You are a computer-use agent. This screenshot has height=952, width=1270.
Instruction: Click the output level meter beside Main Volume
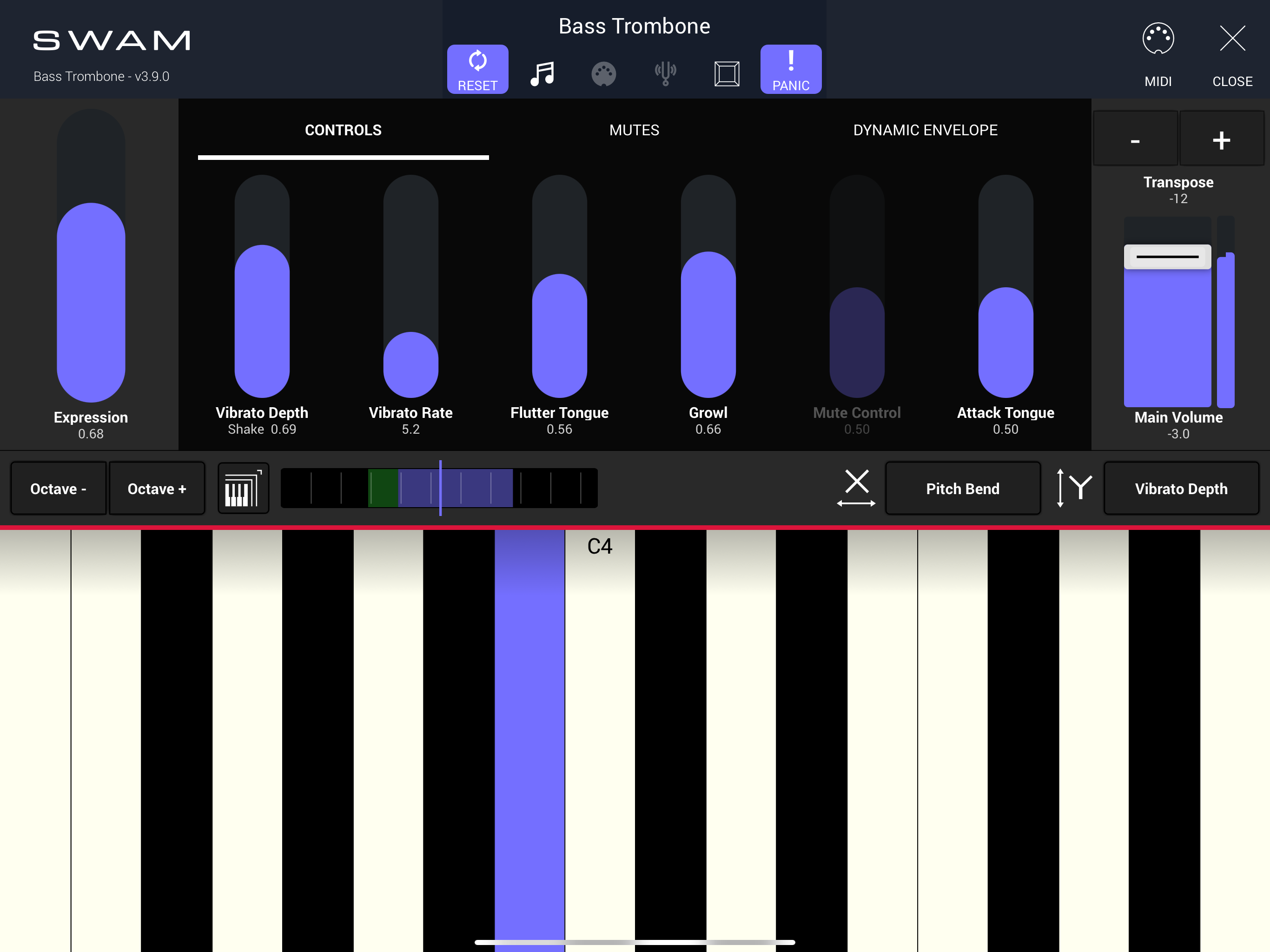point(1225,312)
